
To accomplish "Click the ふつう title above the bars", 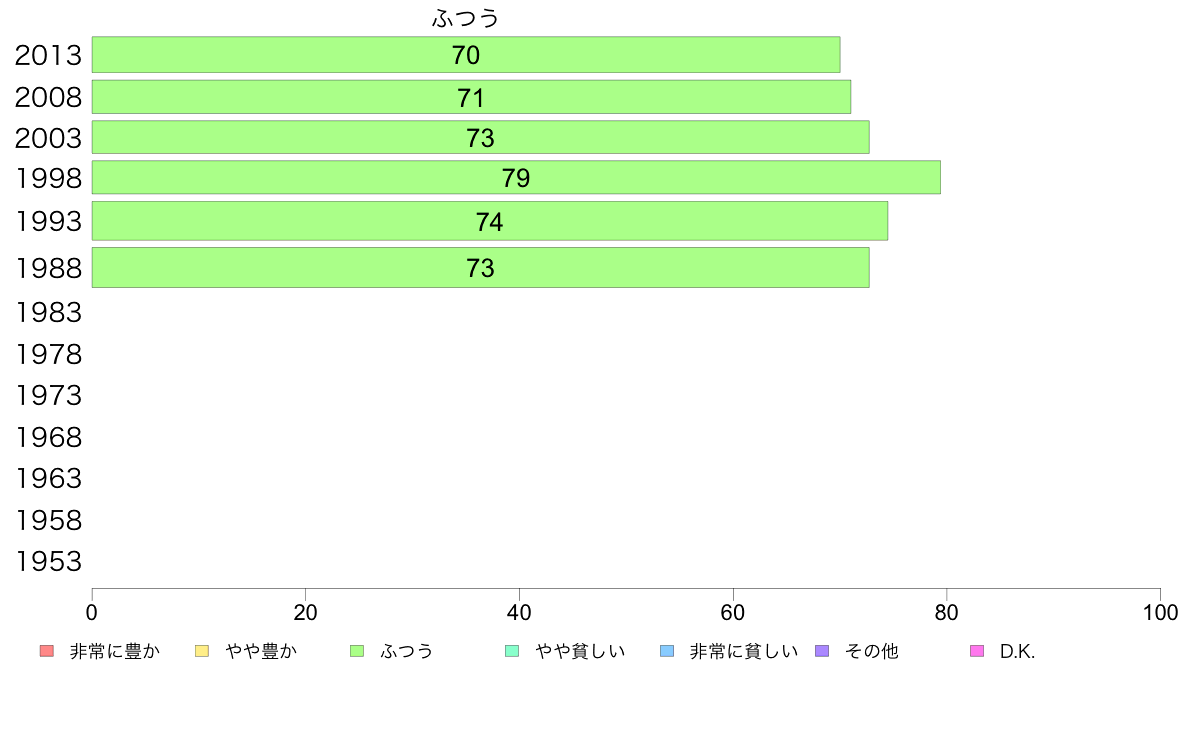I will [x=466, y=17].
